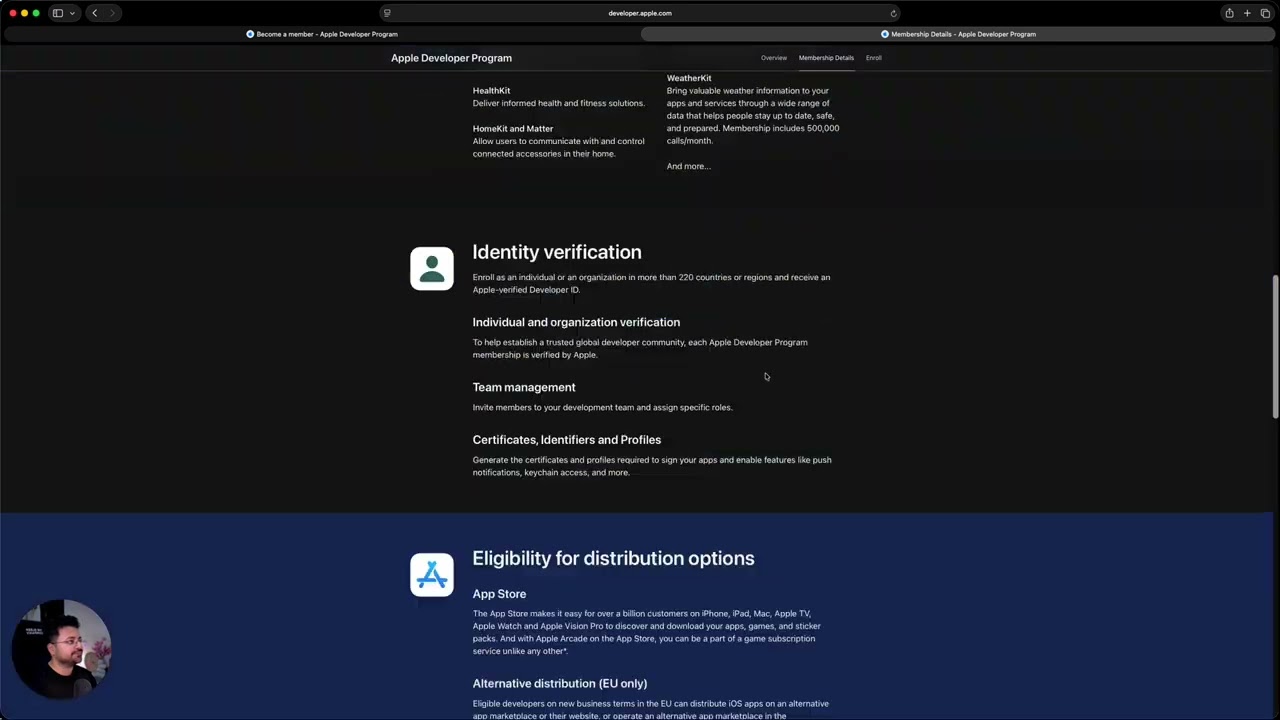Screen dimensions: 1280x720
Task: Open Membership Details nav link
Action: click(x=826, y=58)
